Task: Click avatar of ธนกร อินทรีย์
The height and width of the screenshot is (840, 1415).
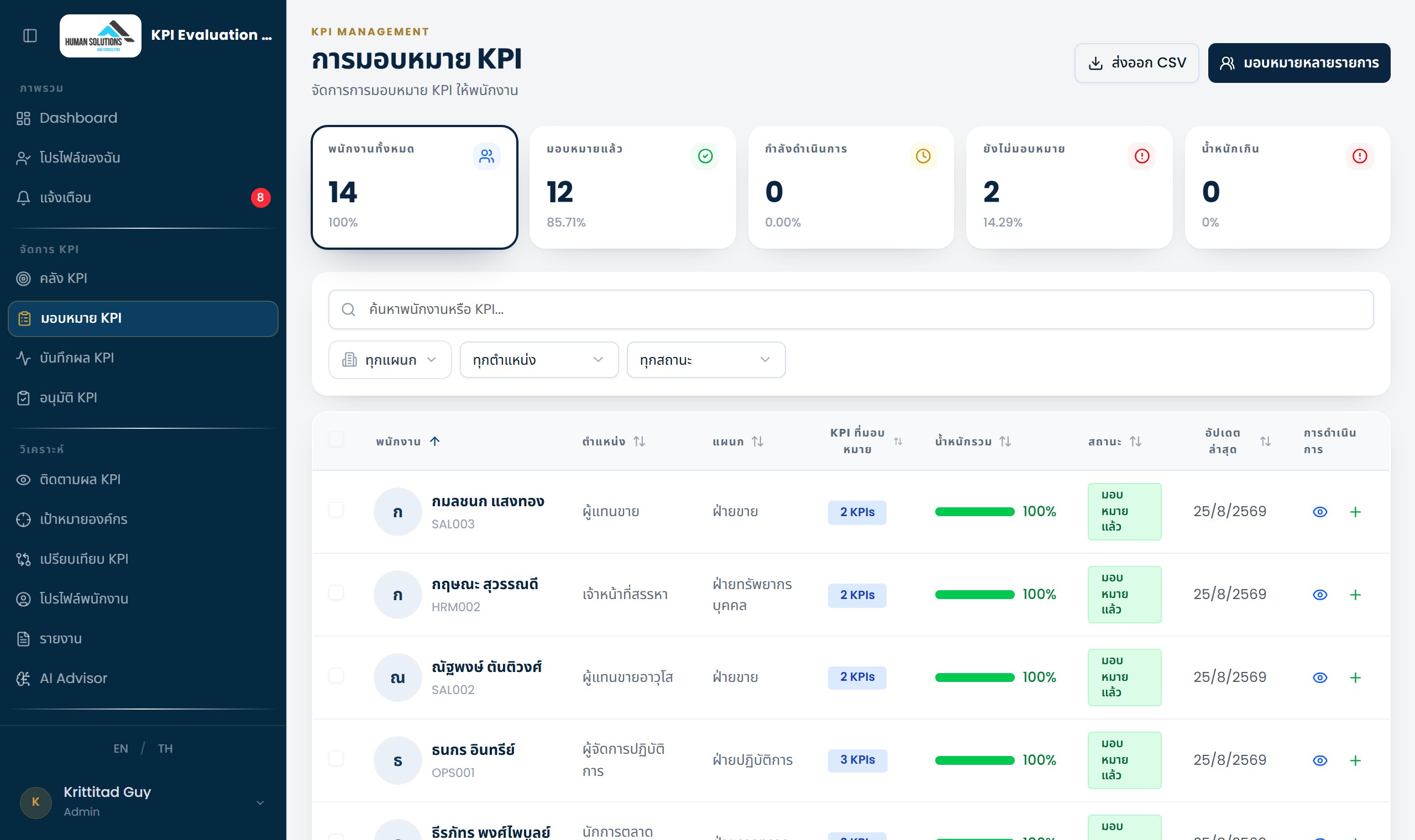Action: 398,760
